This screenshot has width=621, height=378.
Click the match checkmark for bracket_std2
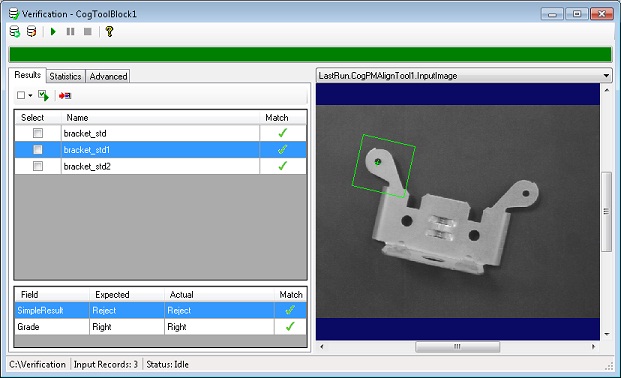282,166
